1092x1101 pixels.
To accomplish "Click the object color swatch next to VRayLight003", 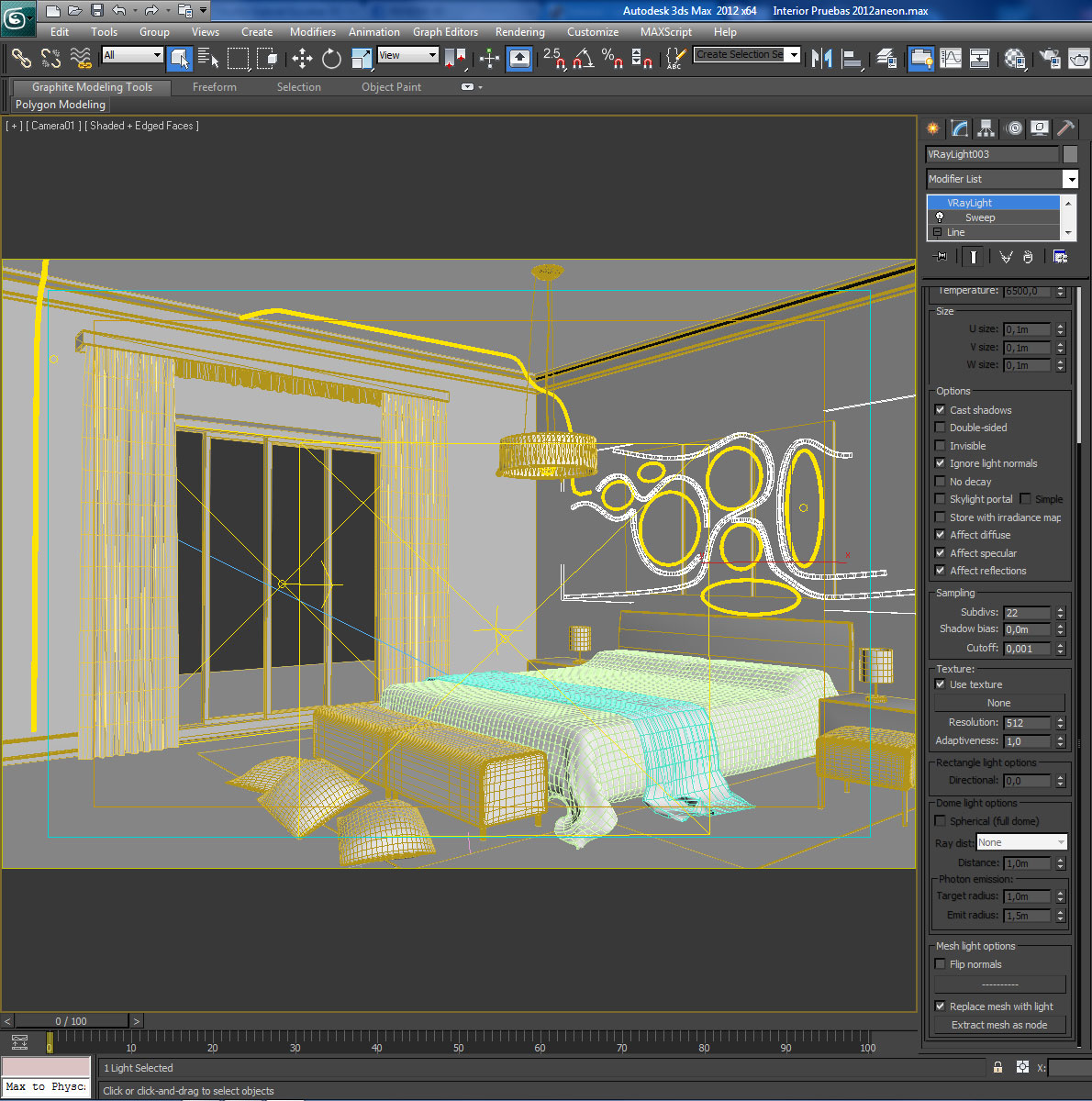I will [x=1068, y=154].
